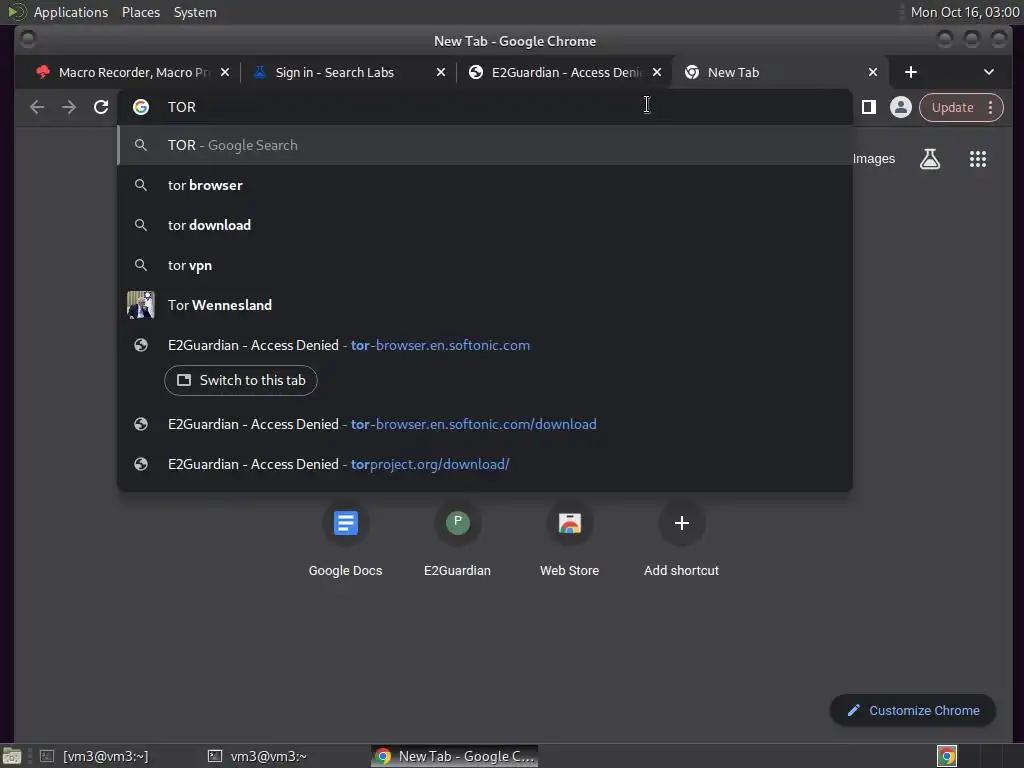Click show desktop icon in bottom panel

12,756
